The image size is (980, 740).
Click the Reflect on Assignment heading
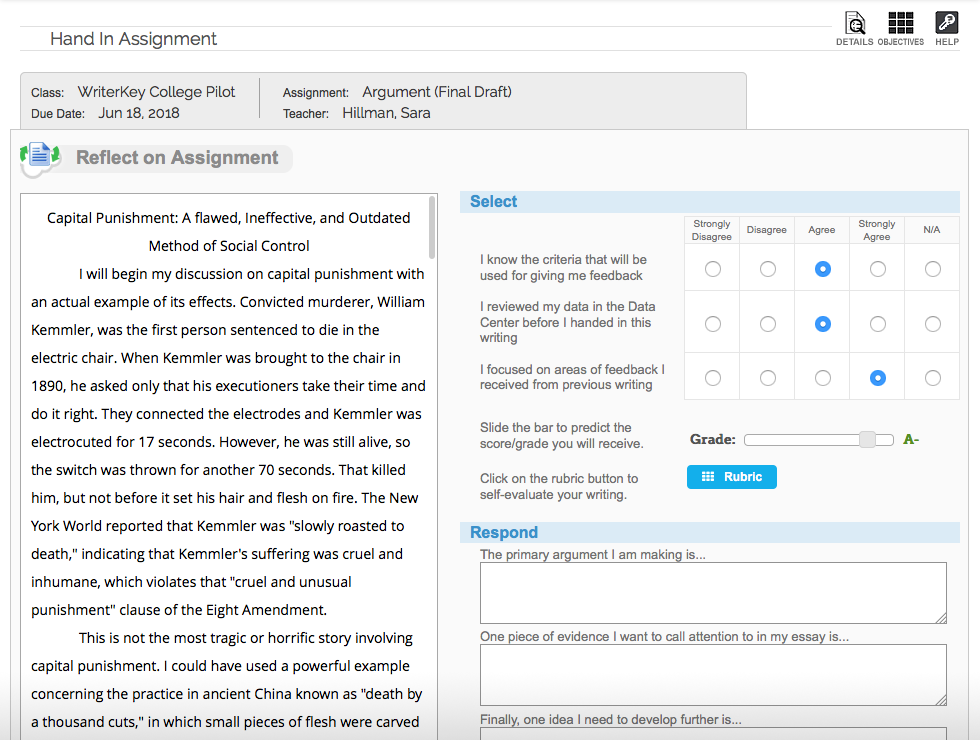pyautogui.click(x=177, y=158)
